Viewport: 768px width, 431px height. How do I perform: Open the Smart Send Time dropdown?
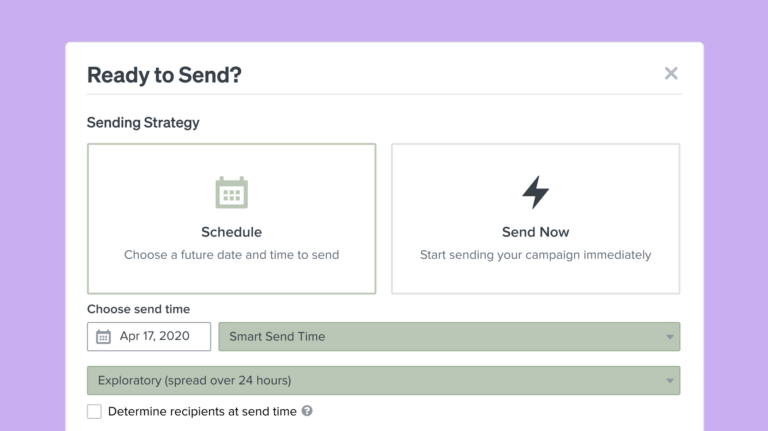click(449, 336)
